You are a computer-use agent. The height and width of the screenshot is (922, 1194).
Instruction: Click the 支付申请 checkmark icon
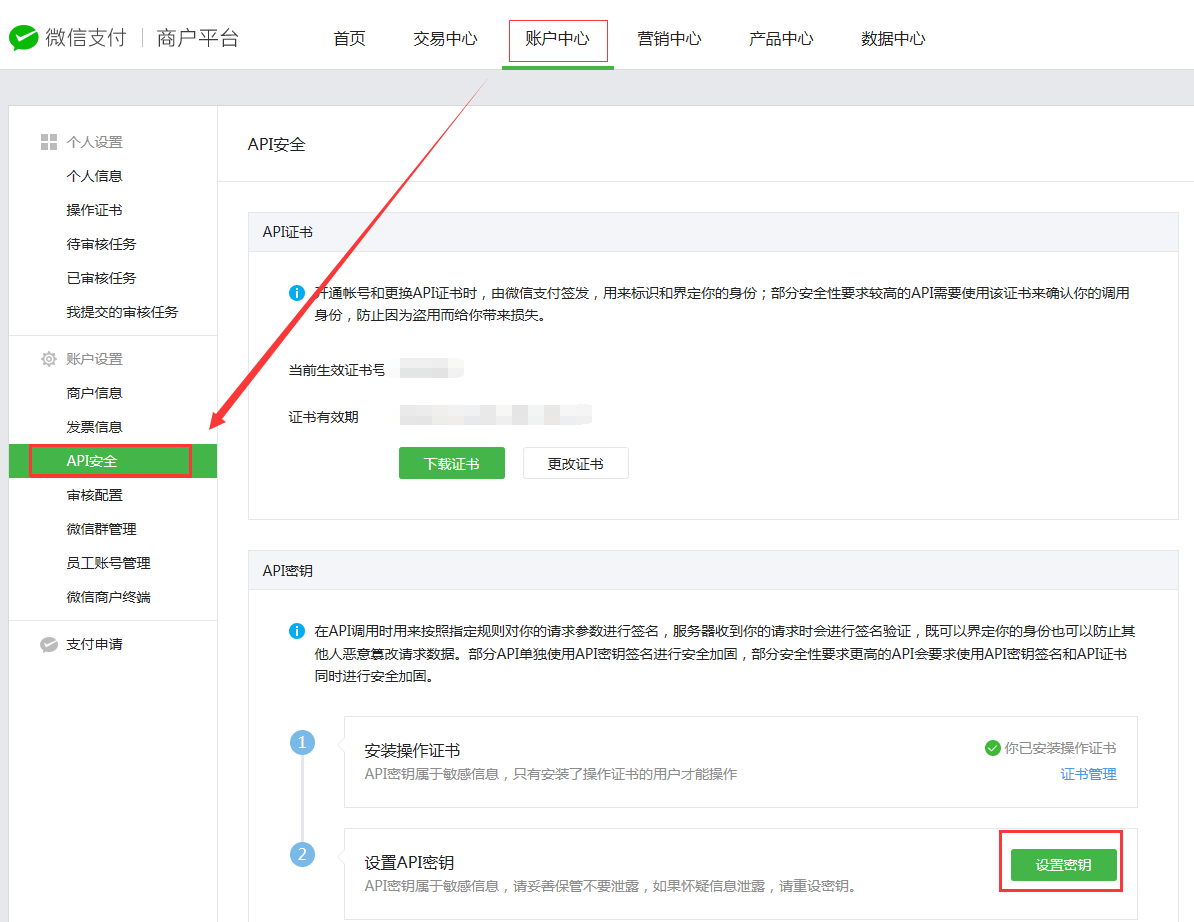48,645
